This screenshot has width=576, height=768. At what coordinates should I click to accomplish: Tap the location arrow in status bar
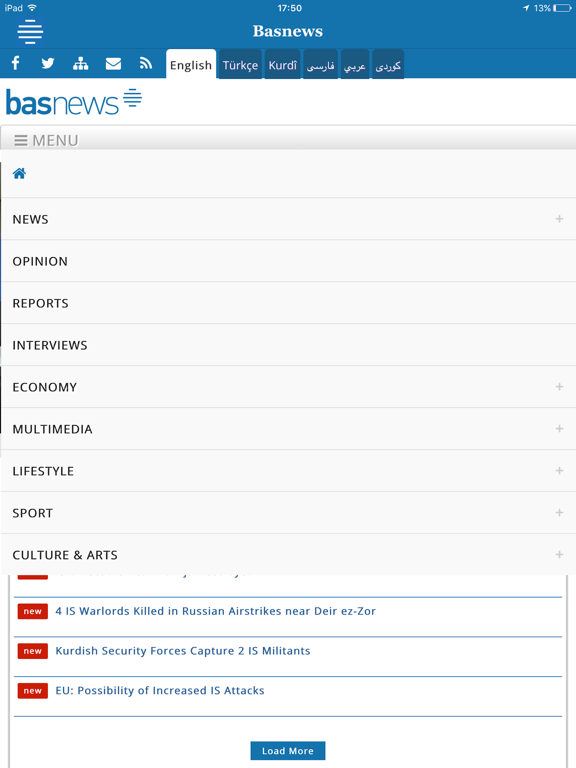(x=526, y=8)
